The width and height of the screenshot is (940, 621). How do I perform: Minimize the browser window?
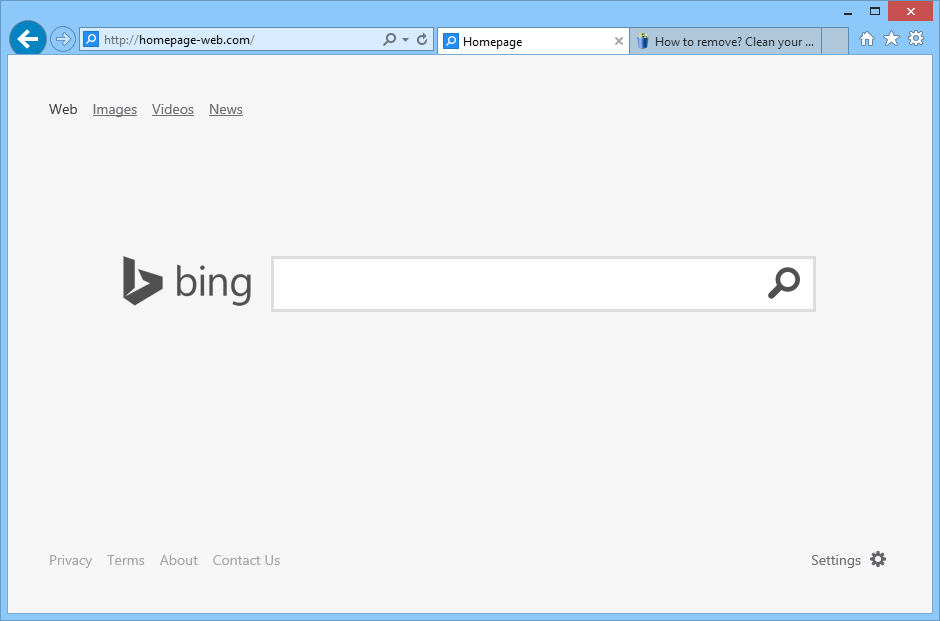coord(848,12)
